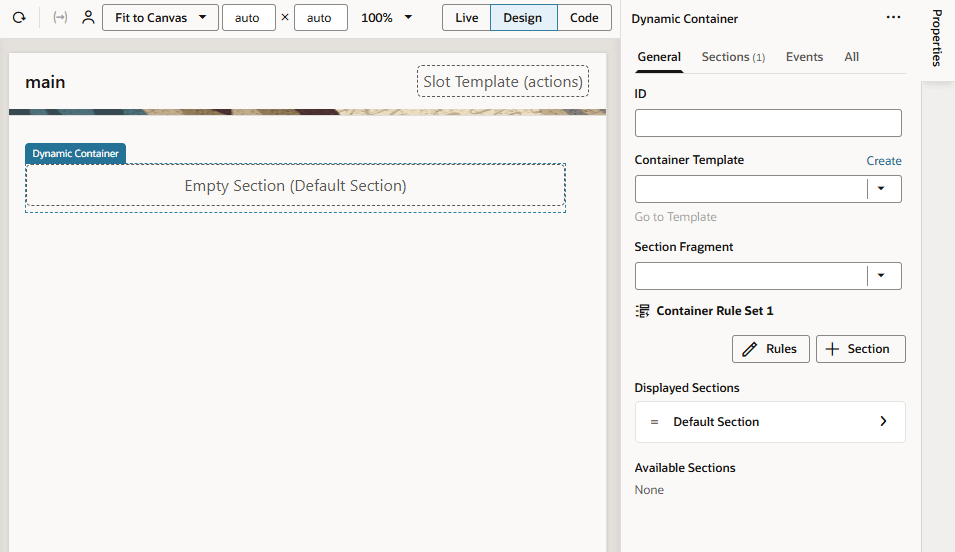Click the Create template link
Viewport: 955px width, 552px height.
point(884,161)
